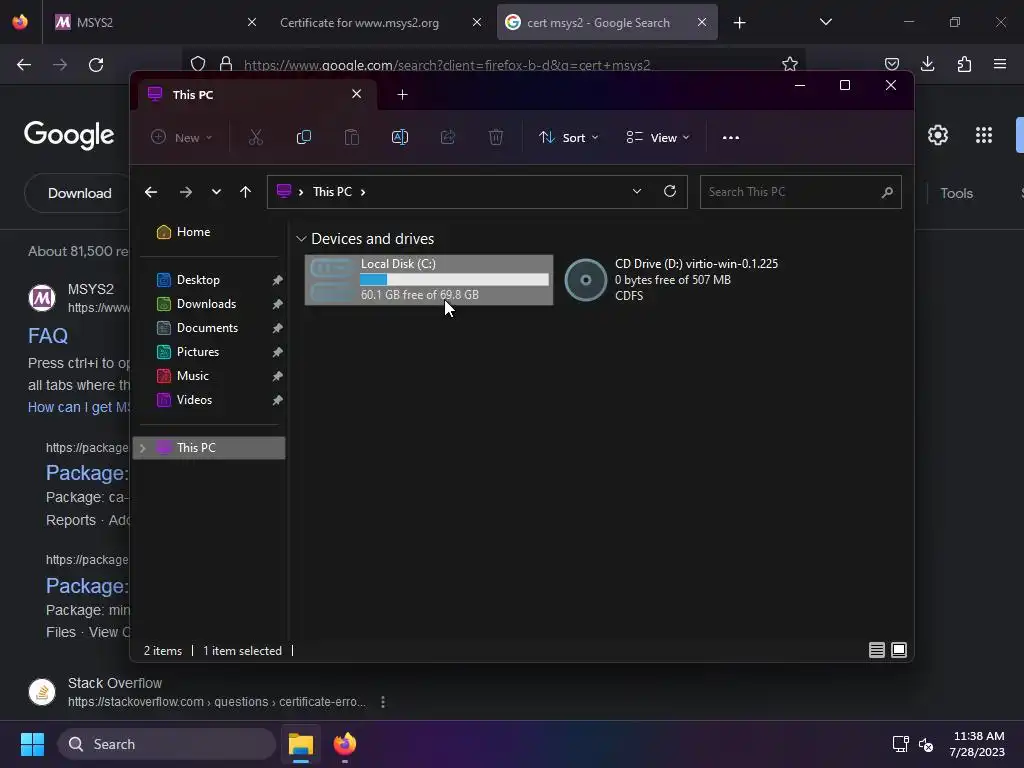The width and height of the screenshot is (1024, 768).
Task: Close the cert msys2 Google tab
Action: (x=701, y=22)
